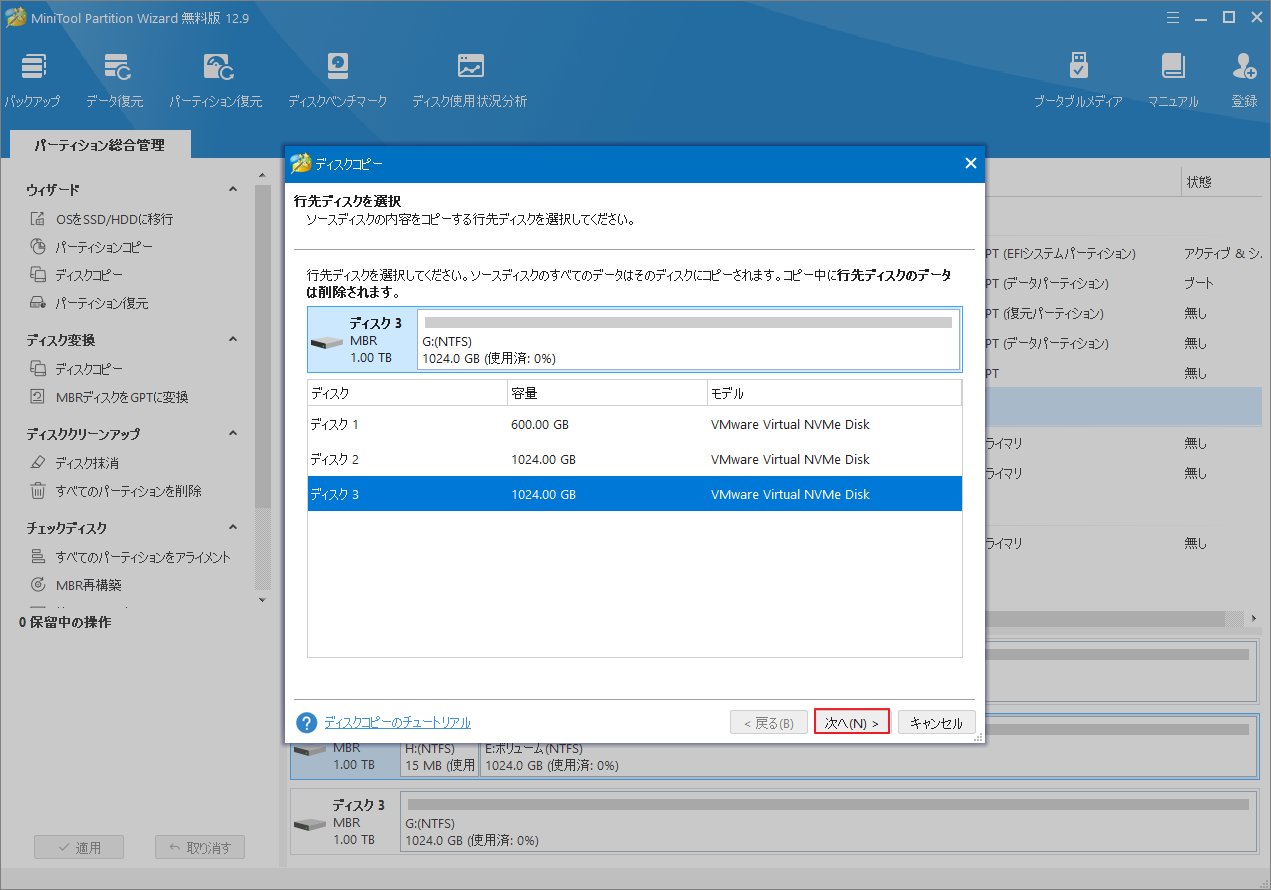Image resolution: width=1271 pixels, height=890 pixels.
Task: Click the sidebar scroll down arrow
Action: [263, 599]
